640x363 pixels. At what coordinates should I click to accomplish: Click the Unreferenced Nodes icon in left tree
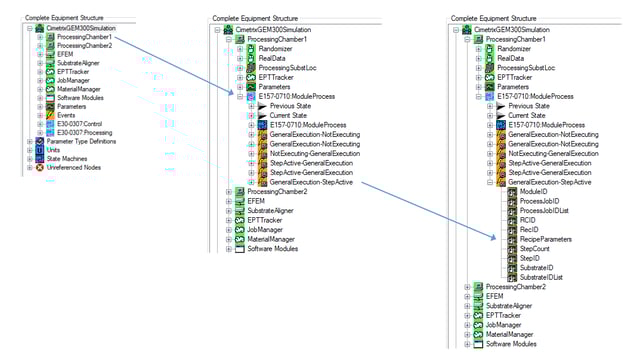click(40, 167)
